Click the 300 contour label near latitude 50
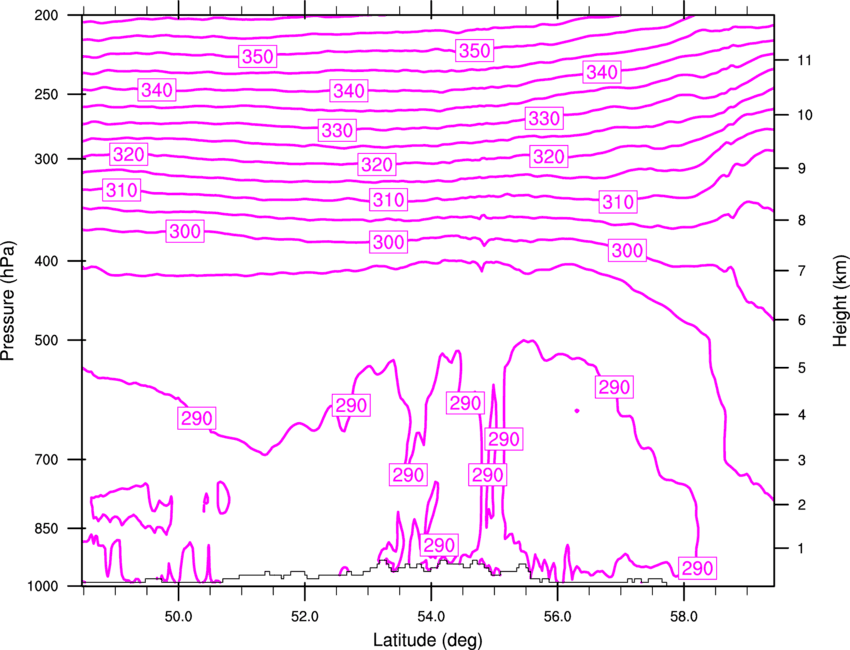The image size is (850, 650). click(x=185, y=231)
